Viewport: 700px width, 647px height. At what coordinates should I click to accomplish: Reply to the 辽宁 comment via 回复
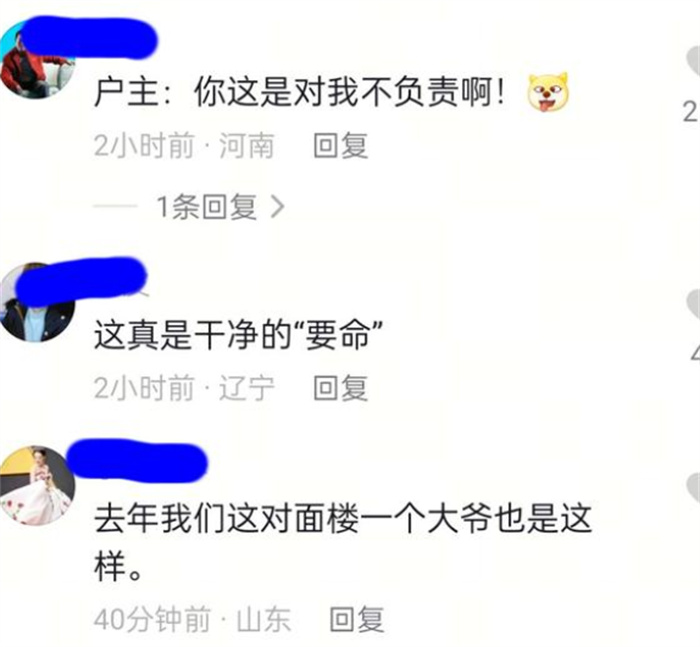[340, 388]
